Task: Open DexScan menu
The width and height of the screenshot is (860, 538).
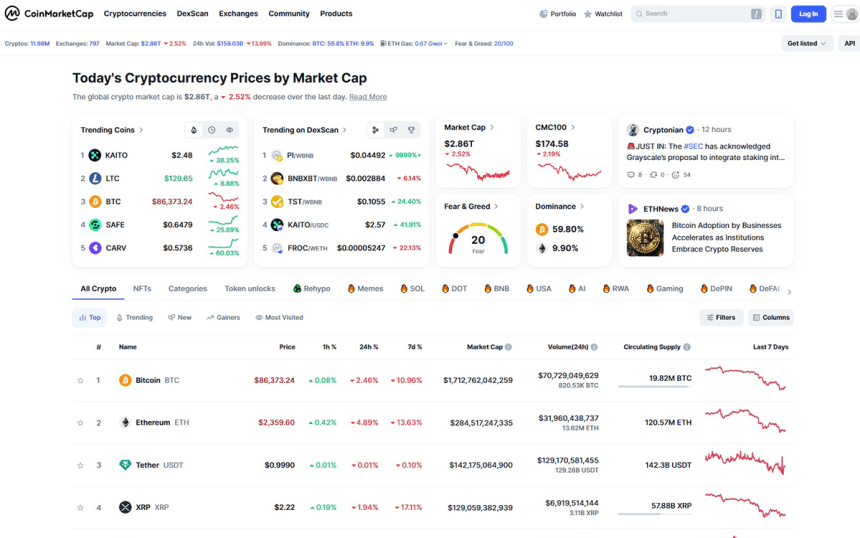Action: coord(193,14)
